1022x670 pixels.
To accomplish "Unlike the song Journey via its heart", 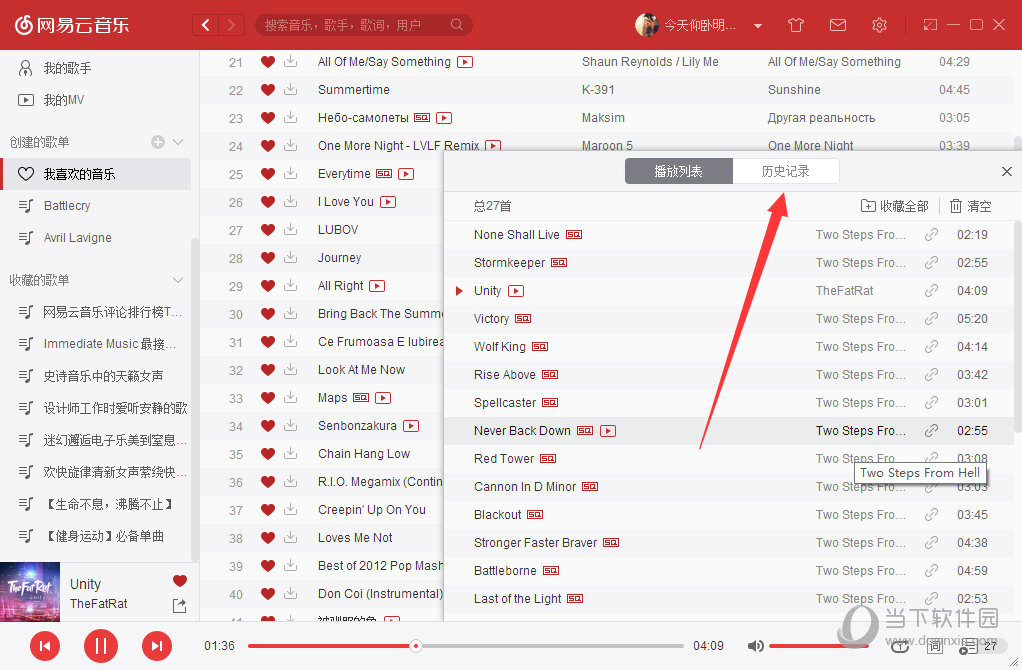I will click(267, 258).
